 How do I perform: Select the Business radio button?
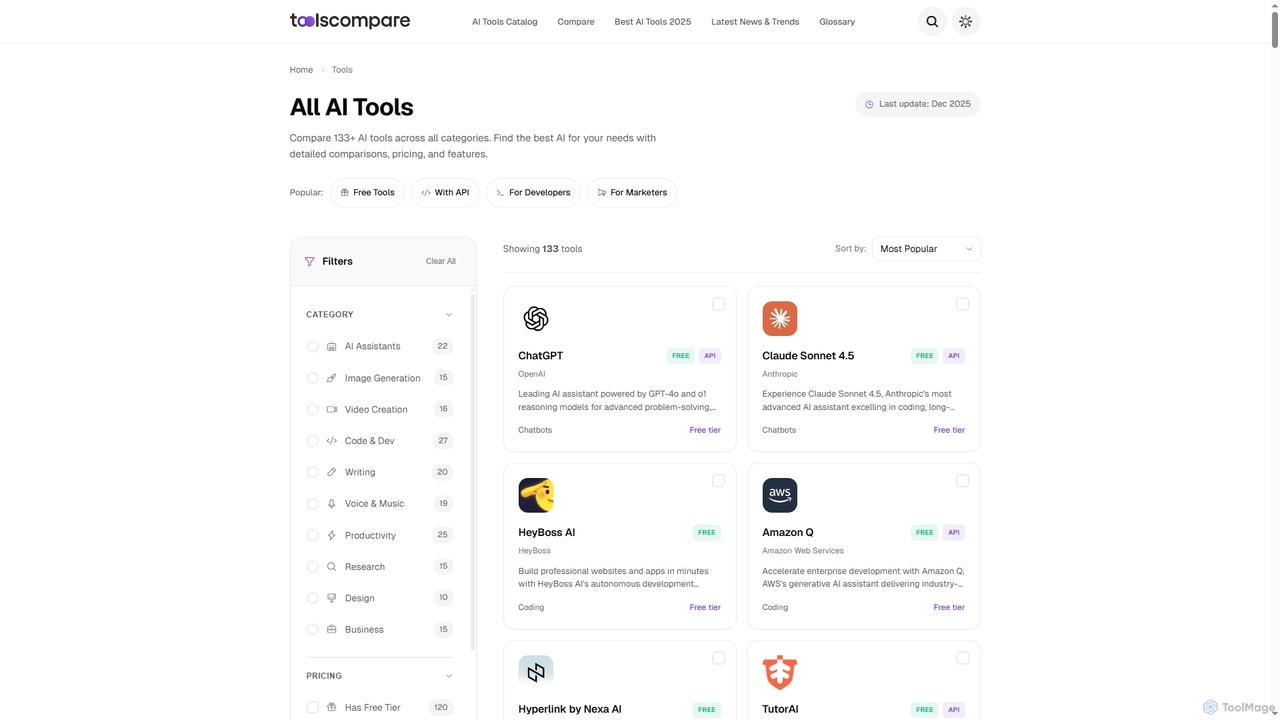pyautogui.click(x=312, y=630)
